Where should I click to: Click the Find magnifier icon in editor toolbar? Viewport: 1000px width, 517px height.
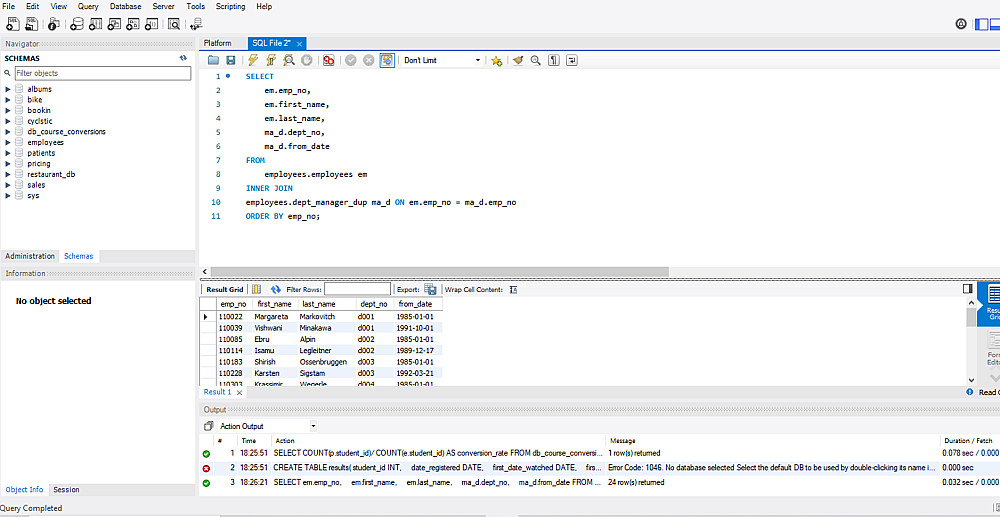click(x=536, y=60)
